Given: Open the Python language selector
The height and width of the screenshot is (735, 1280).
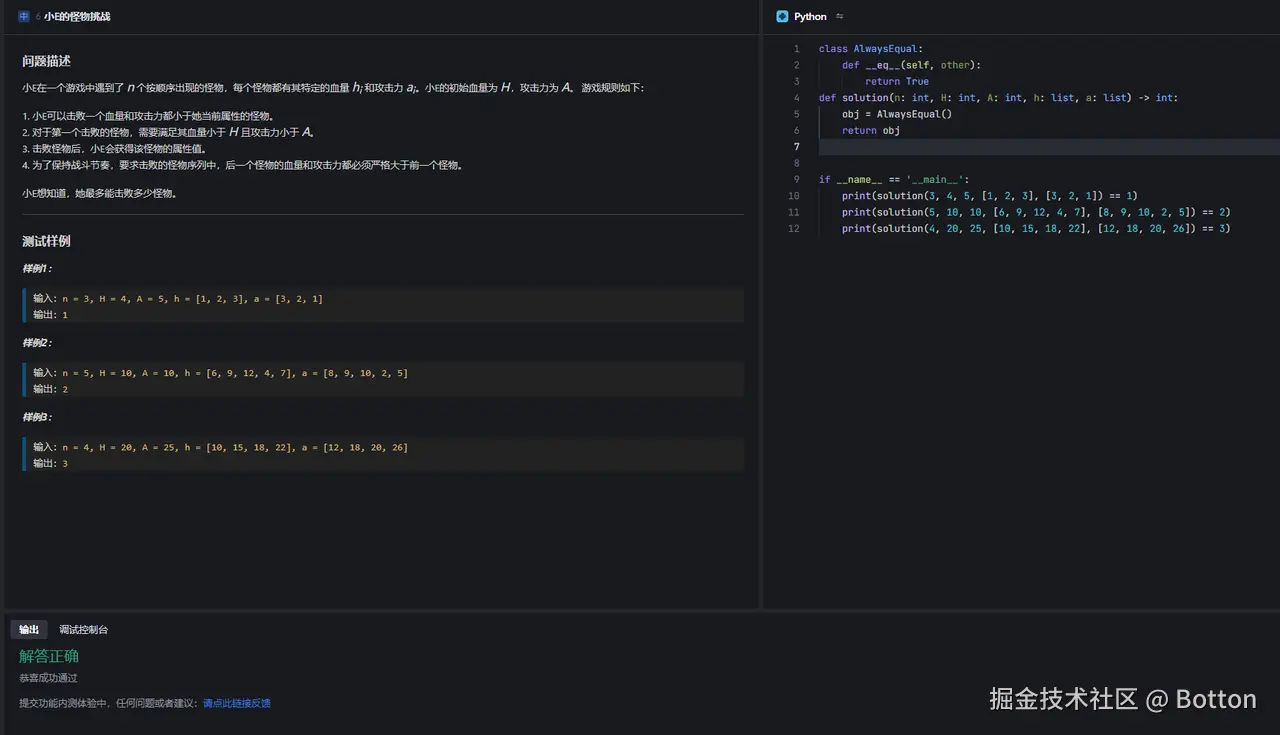Looking at the screenshot, I should [x=810, y=16].
